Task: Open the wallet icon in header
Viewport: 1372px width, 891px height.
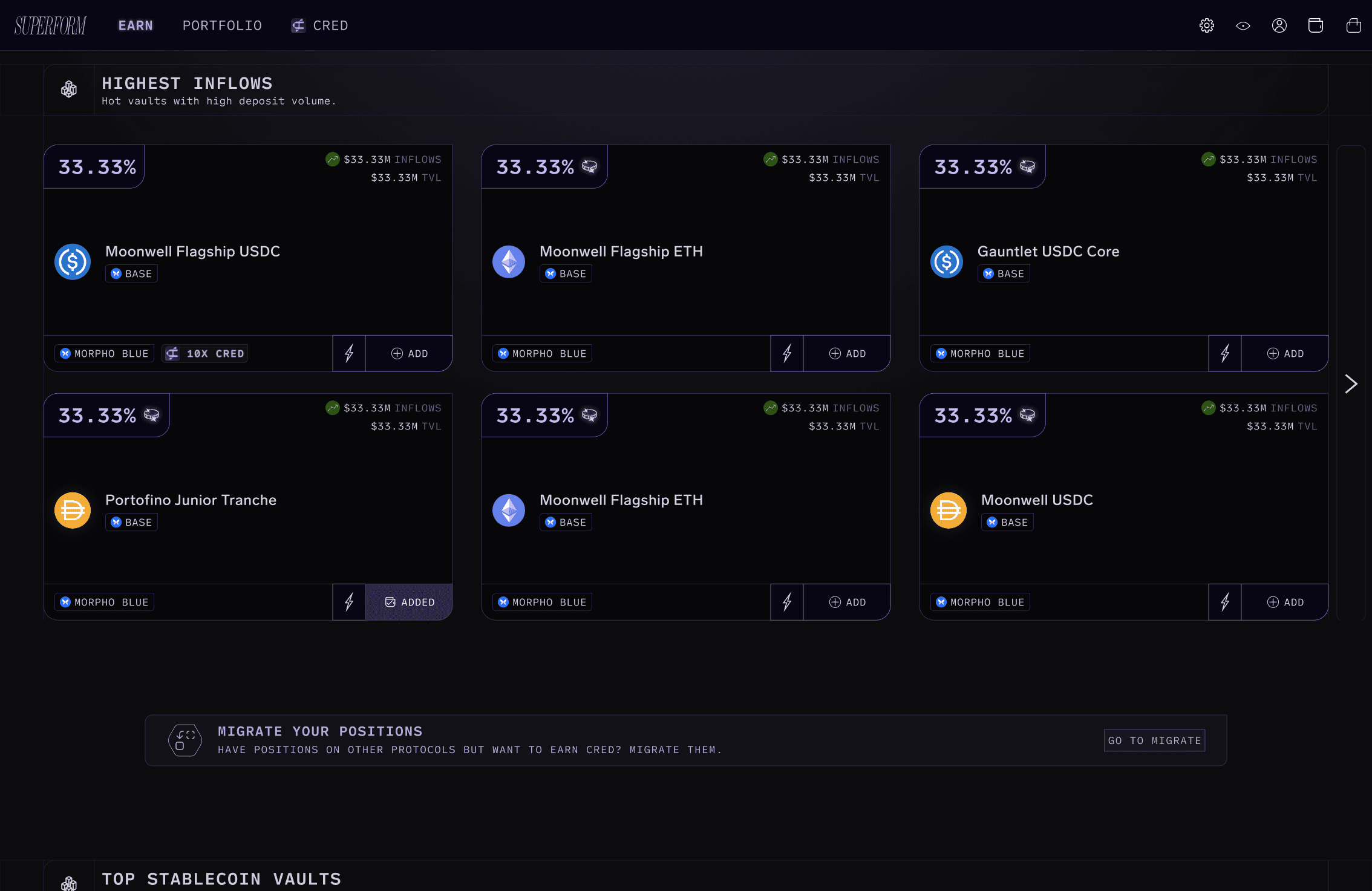Action: 1315,25
